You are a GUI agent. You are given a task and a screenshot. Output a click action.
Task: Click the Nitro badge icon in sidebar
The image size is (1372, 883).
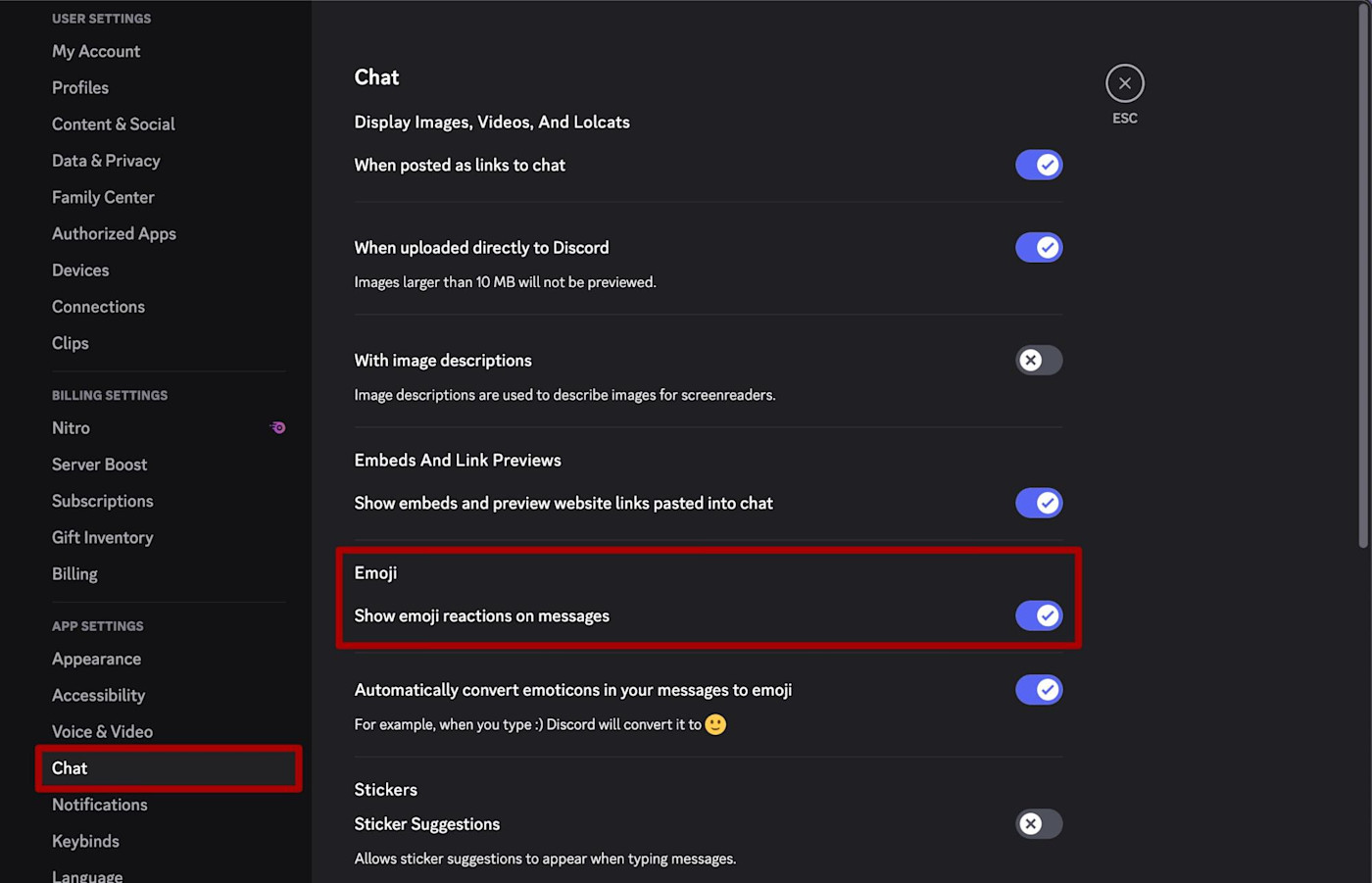(x=278, y=427)
